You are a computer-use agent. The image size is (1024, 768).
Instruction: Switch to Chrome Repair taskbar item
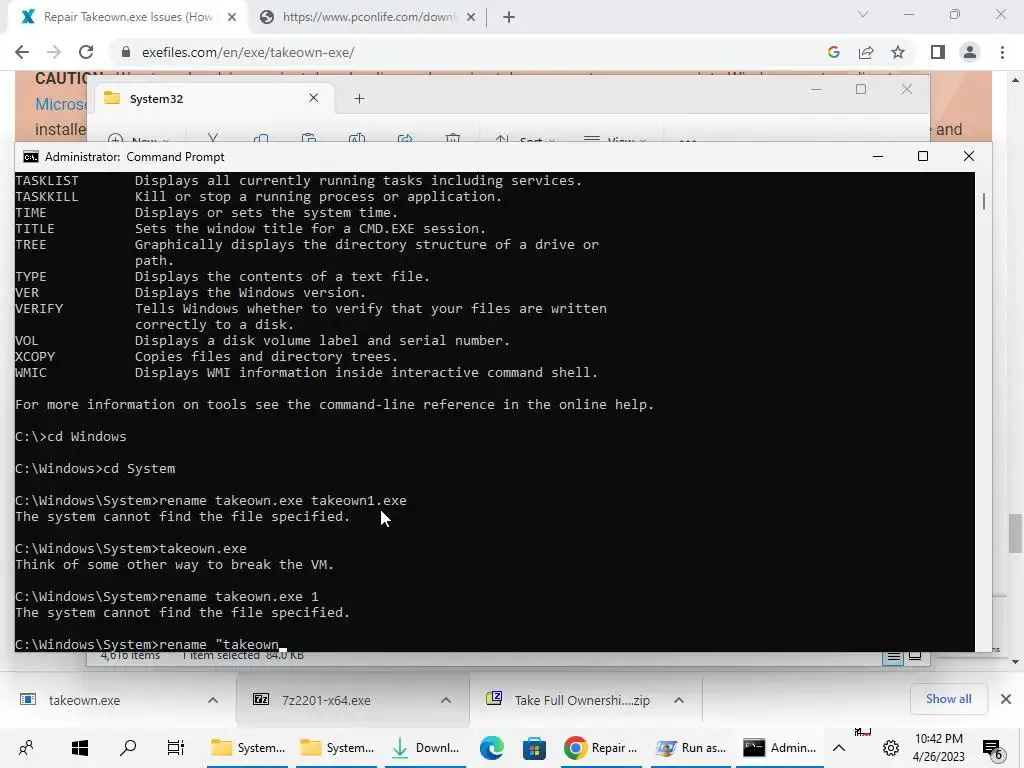(x=601, y=748)
